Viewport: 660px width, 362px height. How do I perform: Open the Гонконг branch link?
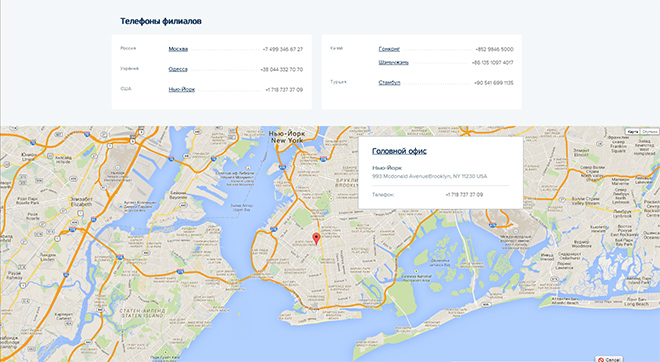(x=389, y=49)
